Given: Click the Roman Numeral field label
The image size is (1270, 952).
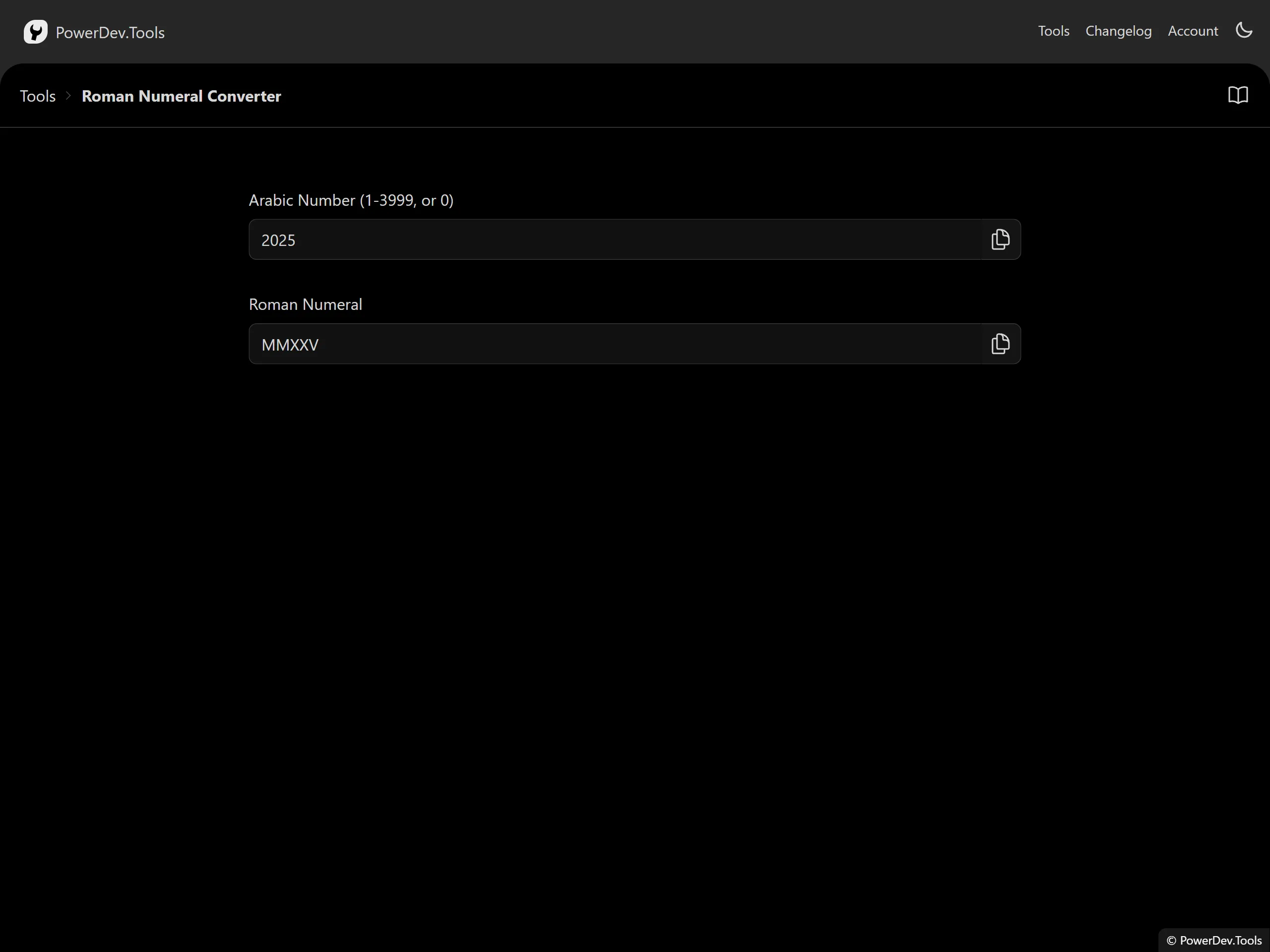Looking at the screenshot, I should [x=305, y=304].
